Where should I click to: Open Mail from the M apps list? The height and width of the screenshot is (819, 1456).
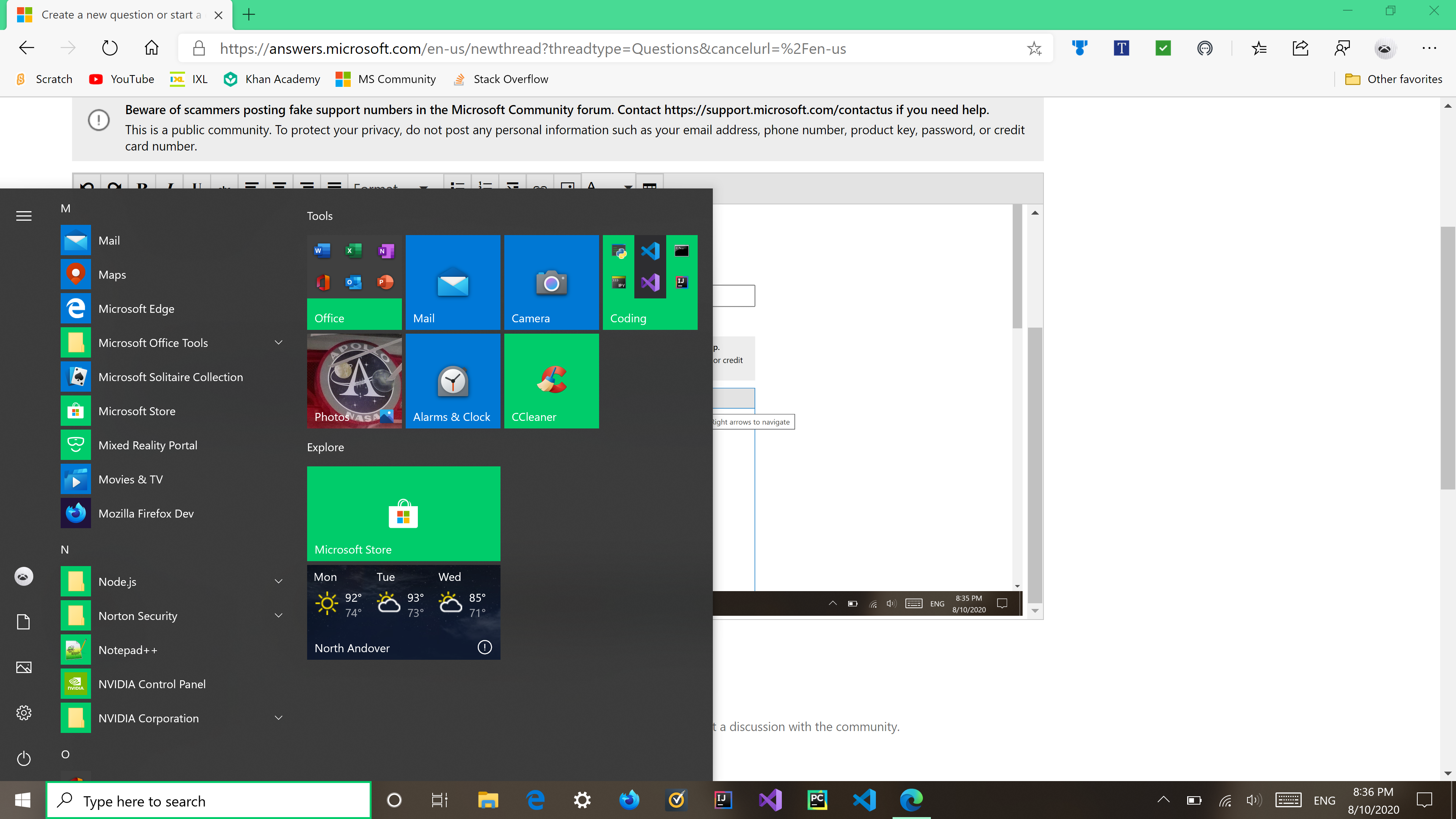(x=173, y=240)
